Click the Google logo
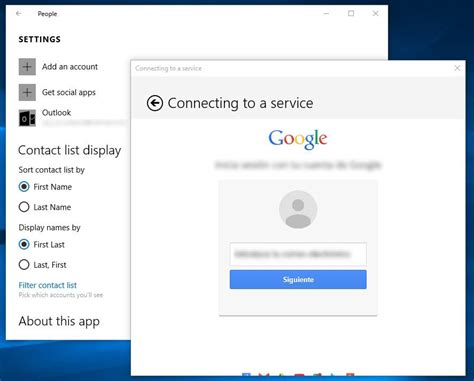 298,139
